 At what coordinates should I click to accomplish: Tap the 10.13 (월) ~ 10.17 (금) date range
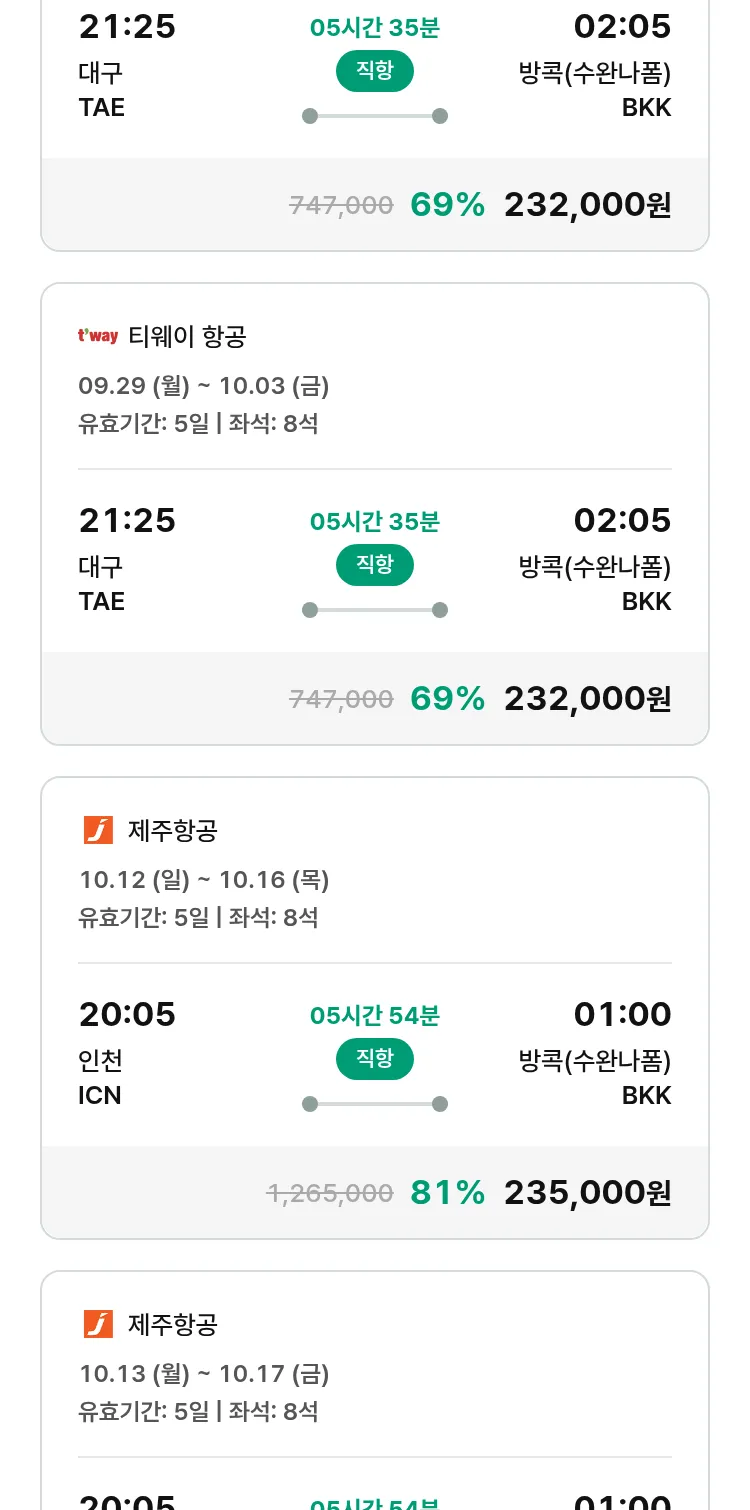tap(204, 1374)
